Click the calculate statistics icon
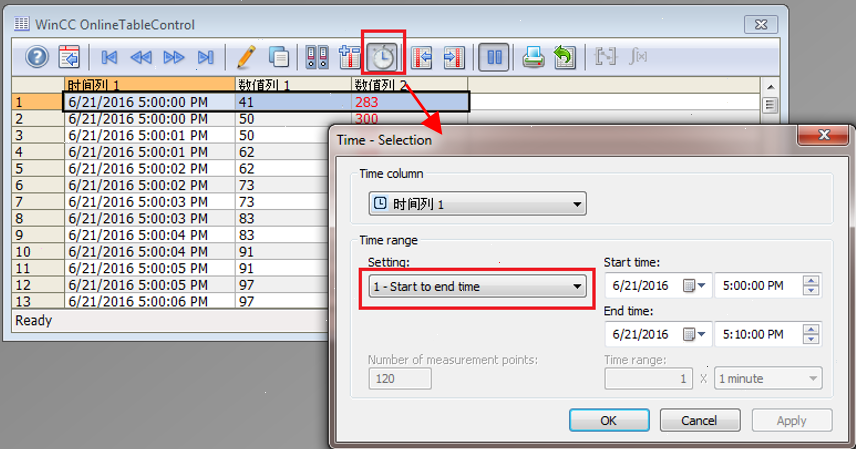Viewport: 856px width, 449px height. (638, 56)
